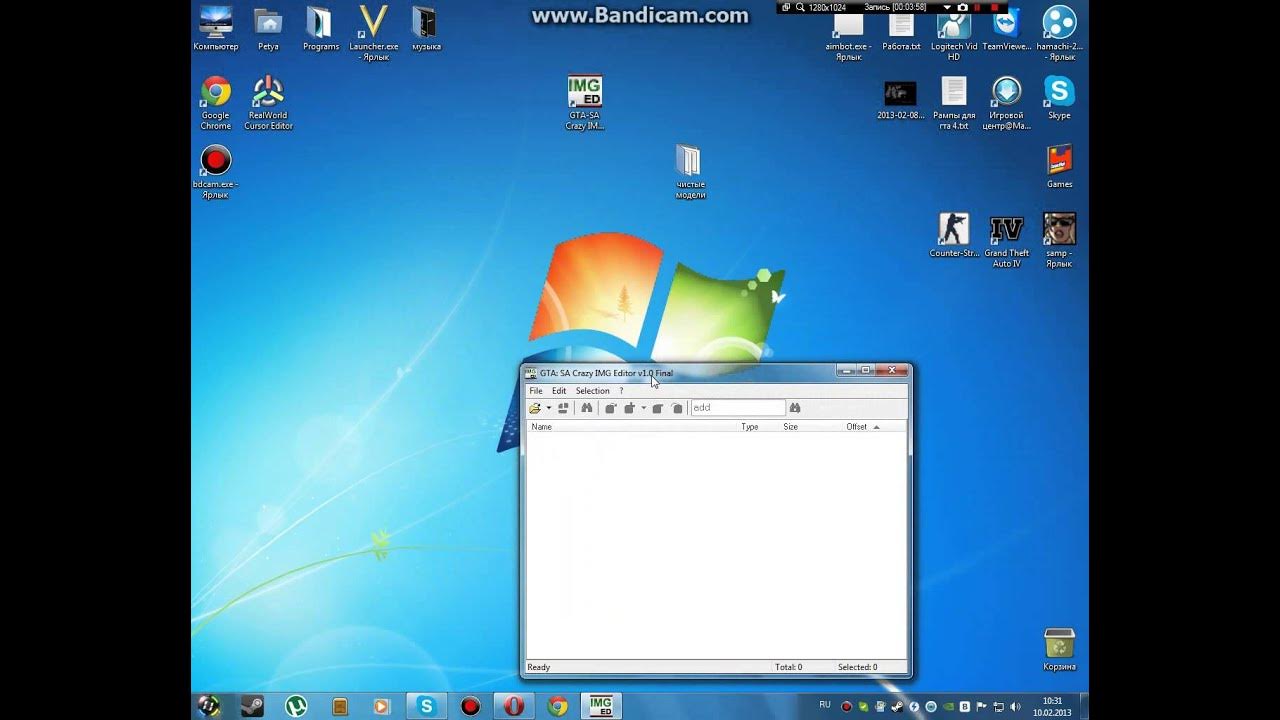The image size is (1280, 720).
Task: Click the 'Selected: 0' status bar entry
Action: pos(858,667)
